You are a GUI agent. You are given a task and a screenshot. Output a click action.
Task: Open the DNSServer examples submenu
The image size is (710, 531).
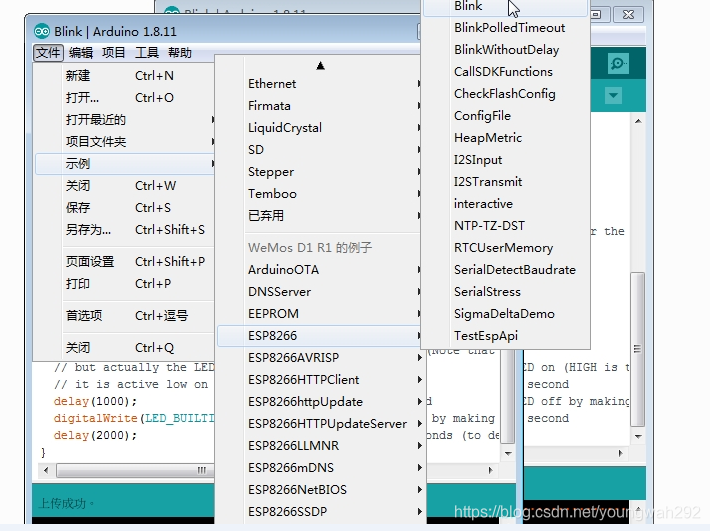[x=319, y=292]
